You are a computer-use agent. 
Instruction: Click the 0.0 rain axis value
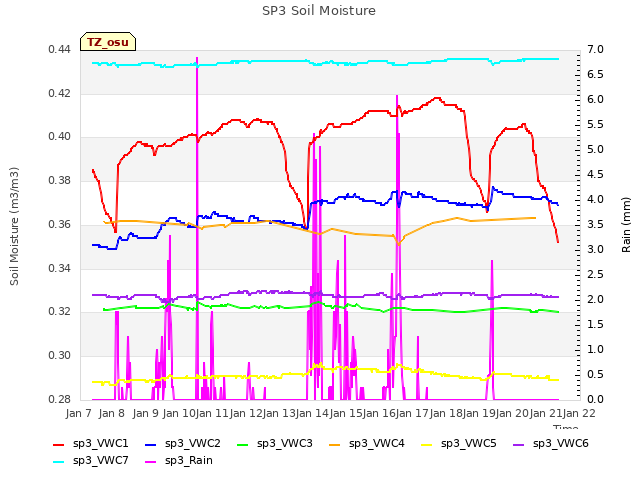point(595,399)
